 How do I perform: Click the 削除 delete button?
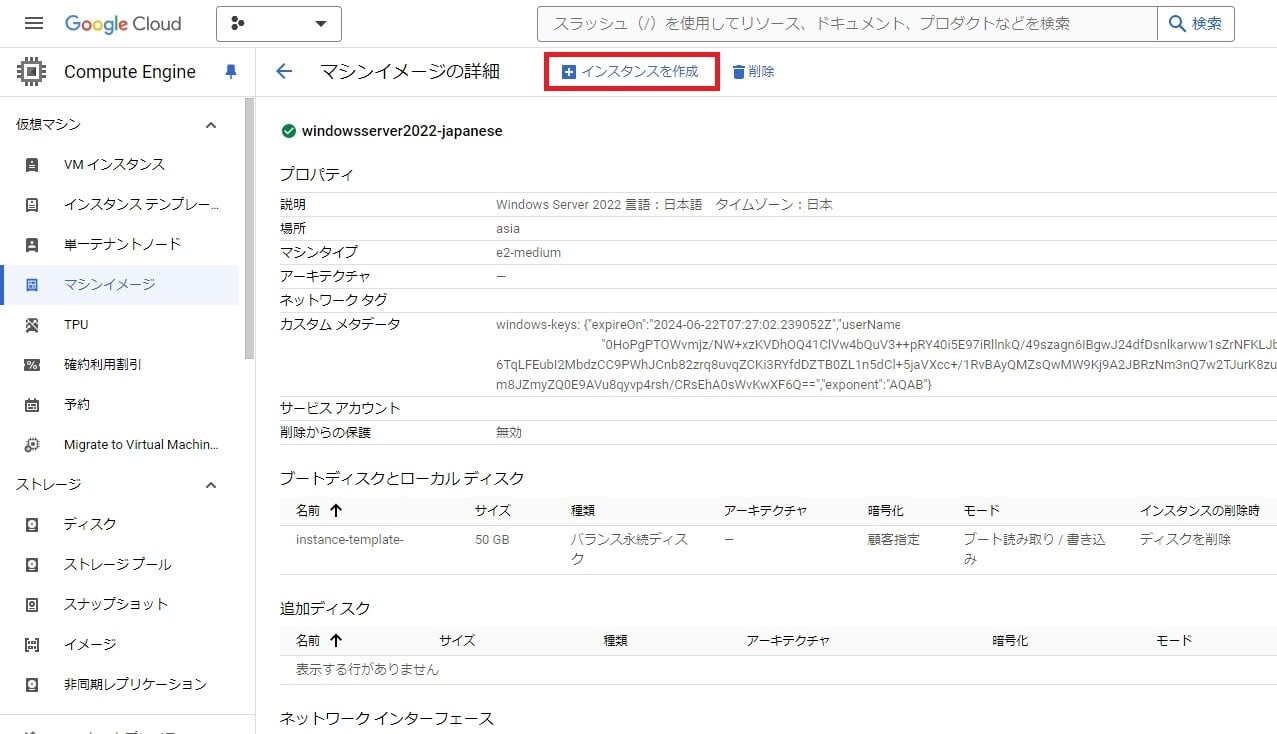(x=753, y=72)
